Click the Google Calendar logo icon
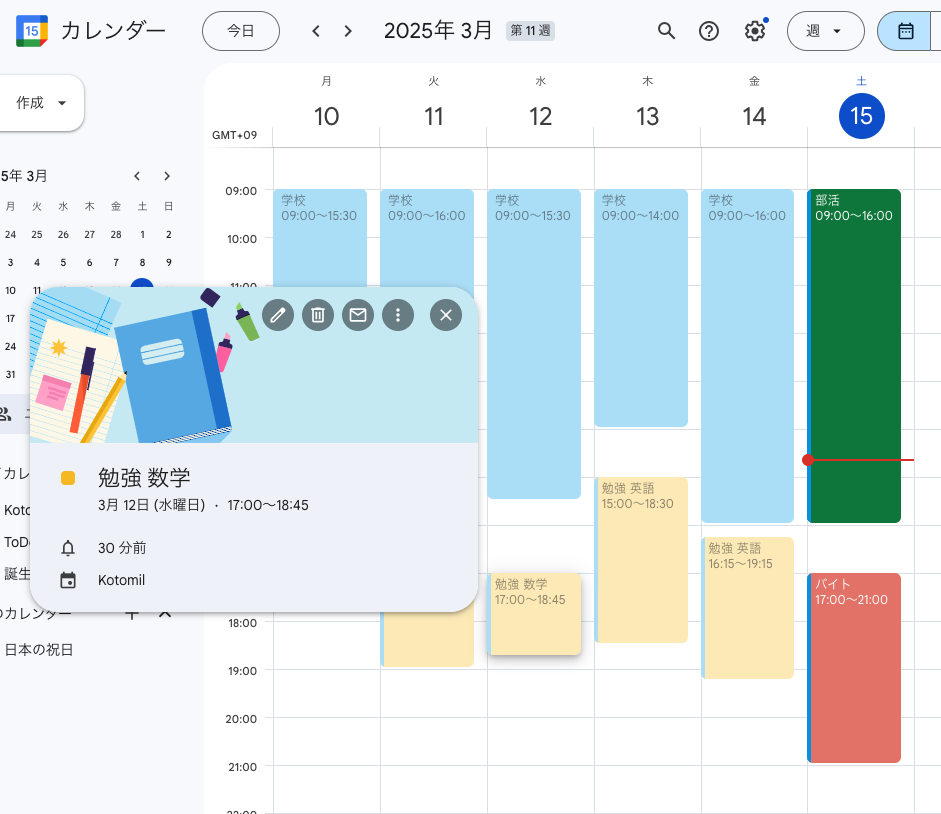941x814 pixels. tap(32, 31)
